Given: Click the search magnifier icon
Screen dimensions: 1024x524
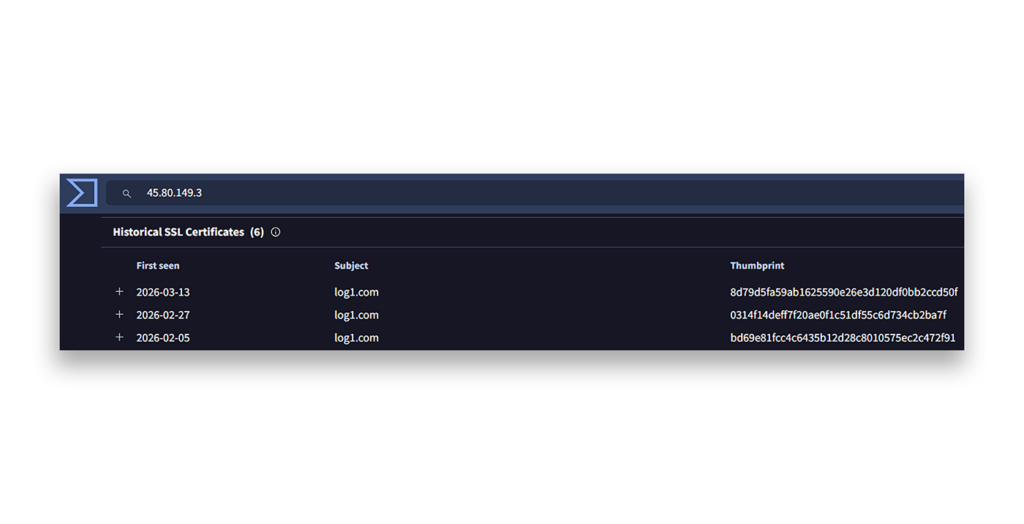Looking at the screenshot, I should click(127, 193).
